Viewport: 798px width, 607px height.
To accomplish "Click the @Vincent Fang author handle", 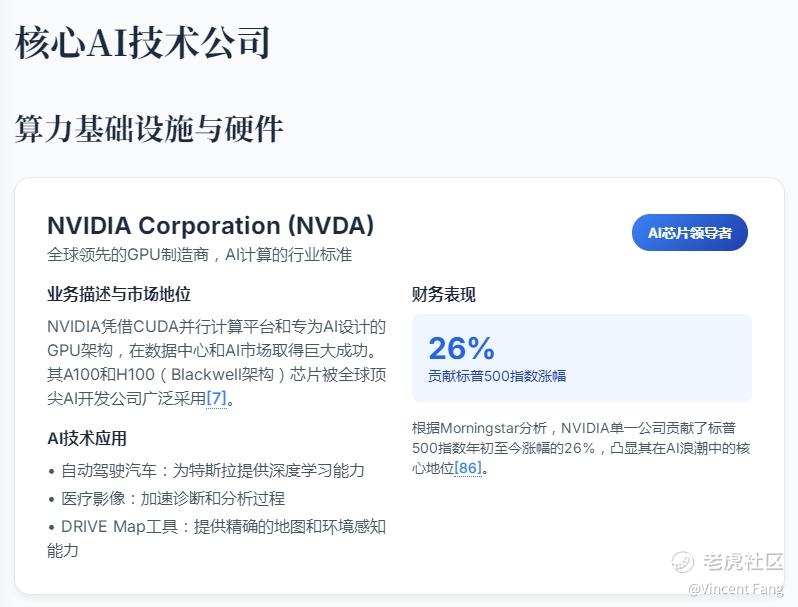I will pos(735,589).
